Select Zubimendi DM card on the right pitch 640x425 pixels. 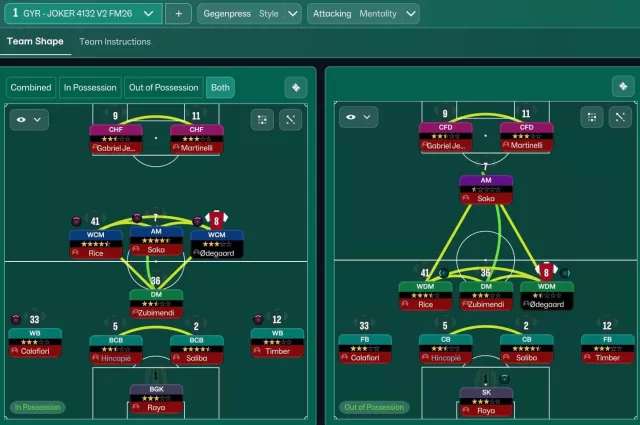[486, 296]
